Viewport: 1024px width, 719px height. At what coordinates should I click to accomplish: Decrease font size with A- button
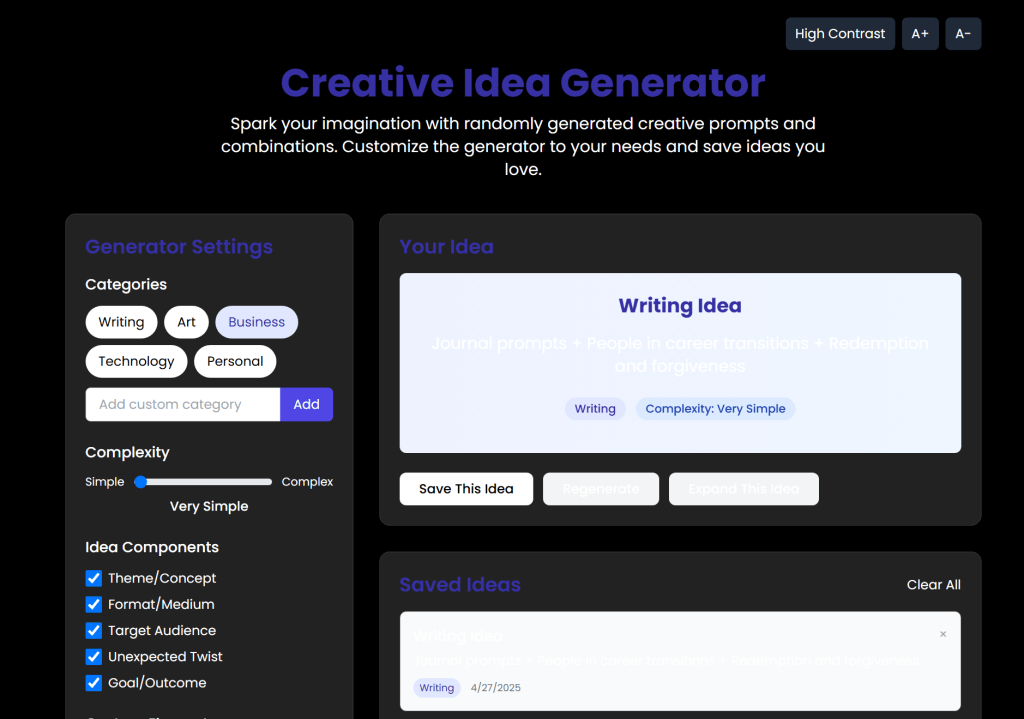pyautogui.click(x=963, y=34)
